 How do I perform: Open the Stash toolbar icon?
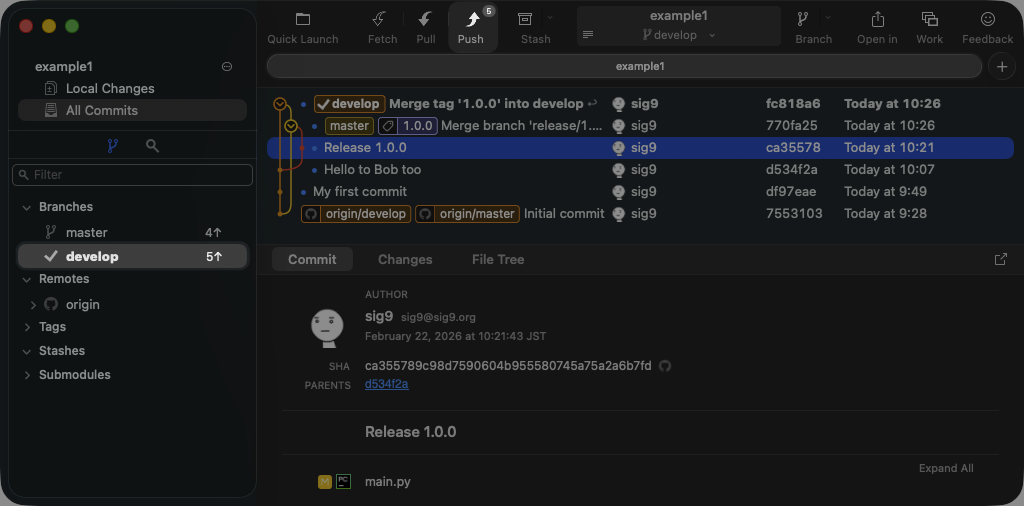525,20
